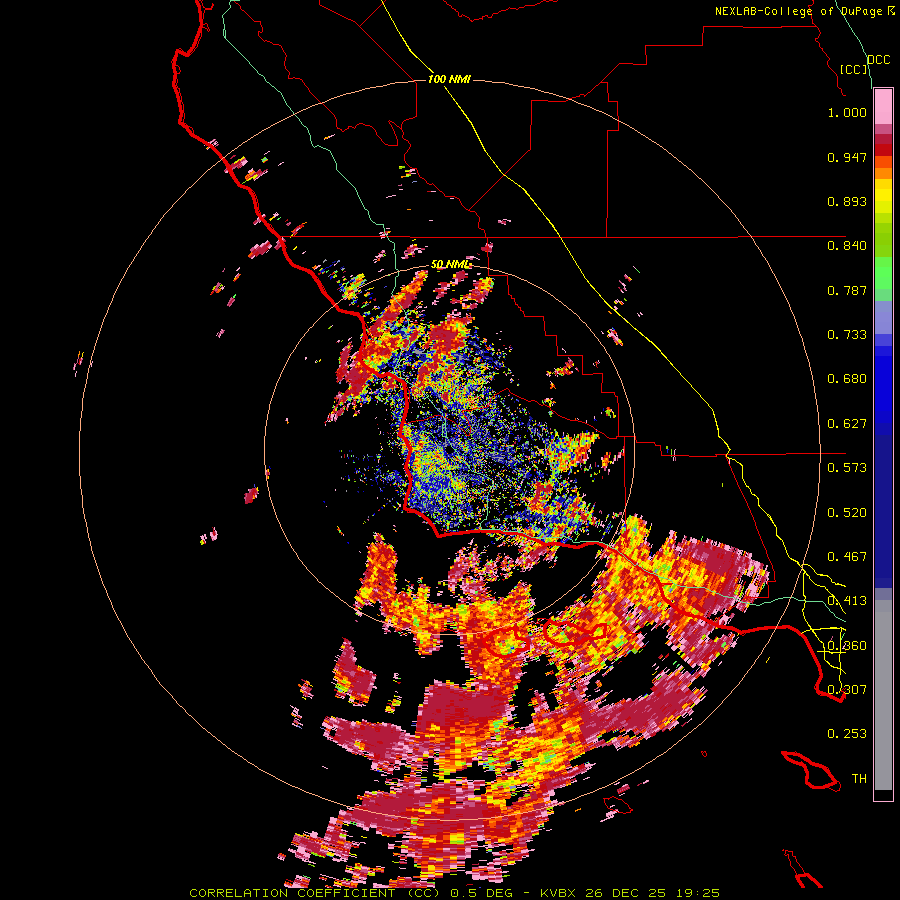Click the gray segment of the color bar
Image resolution: width=900 pixels, height=900 pixels.
(883, 695)
